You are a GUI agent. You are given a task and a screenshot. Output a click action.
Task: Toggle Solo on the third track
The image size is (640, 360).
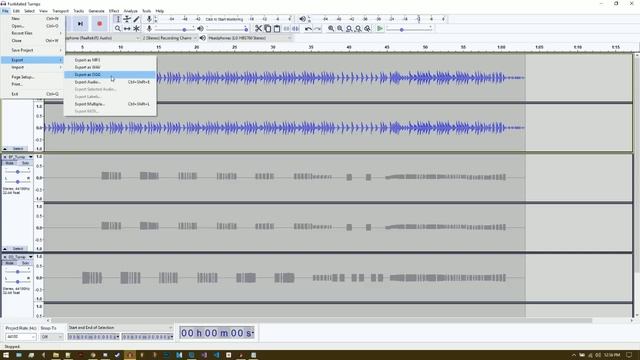[x=25, y=263]
